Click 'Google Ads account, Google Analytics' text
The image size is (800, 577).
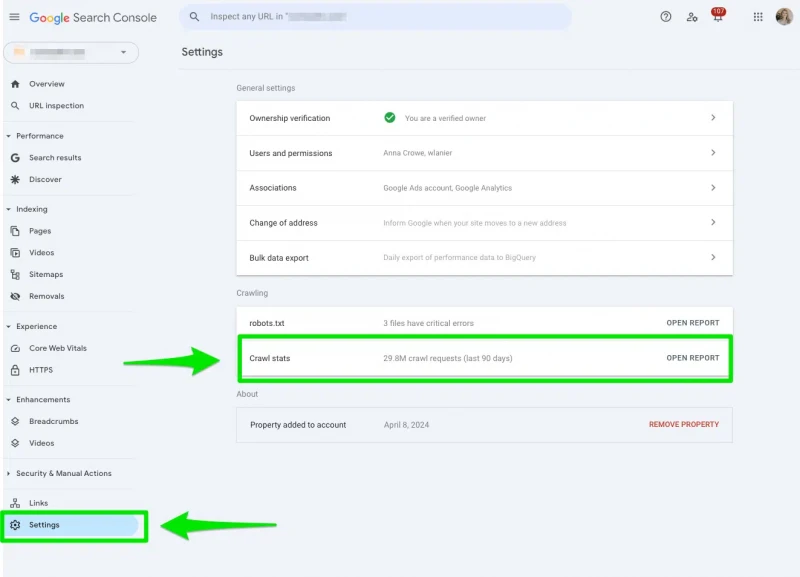coord(447,188)
